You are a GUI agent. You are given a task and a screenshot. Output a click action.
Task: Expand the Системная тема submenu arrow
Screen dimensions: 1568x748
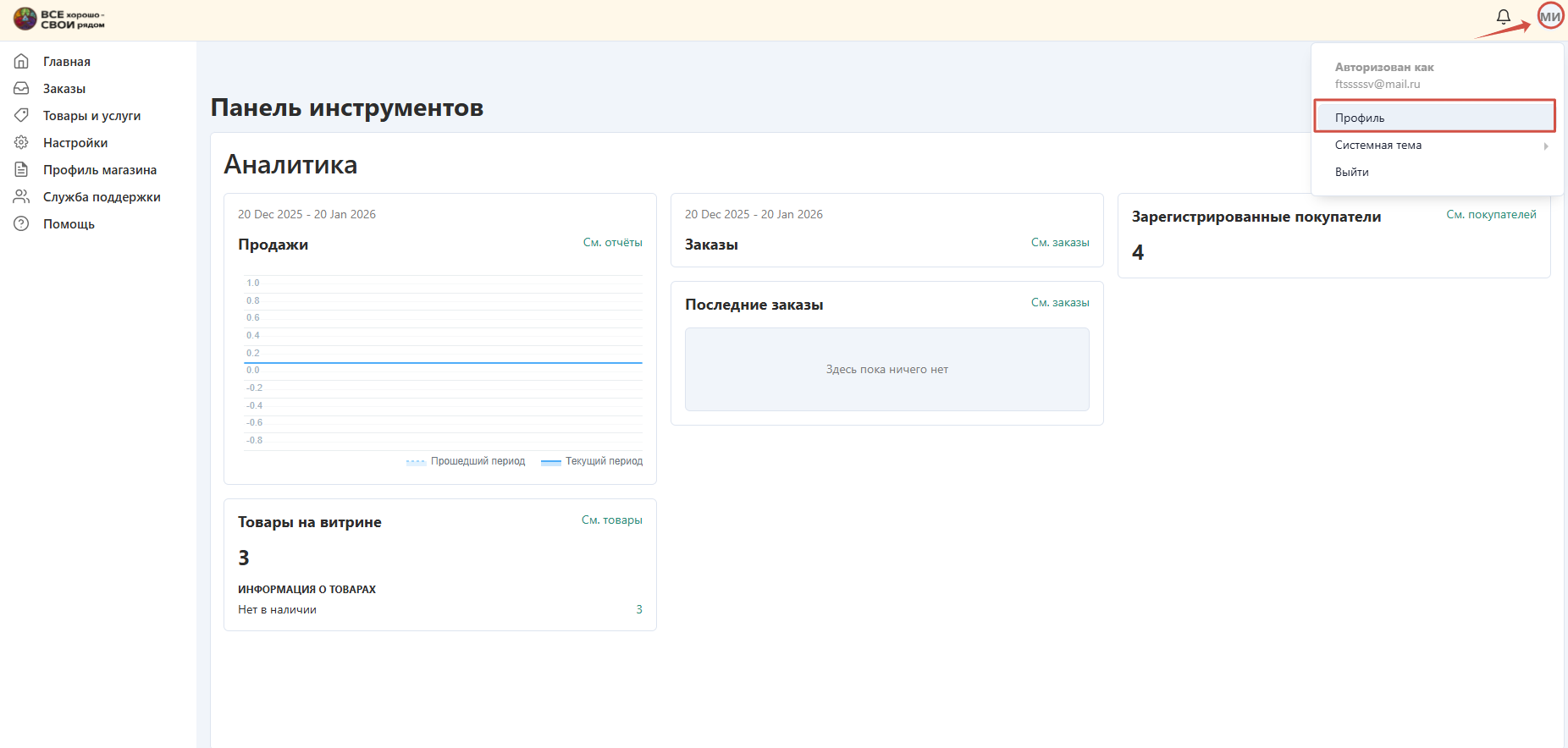click(1546, 146)
